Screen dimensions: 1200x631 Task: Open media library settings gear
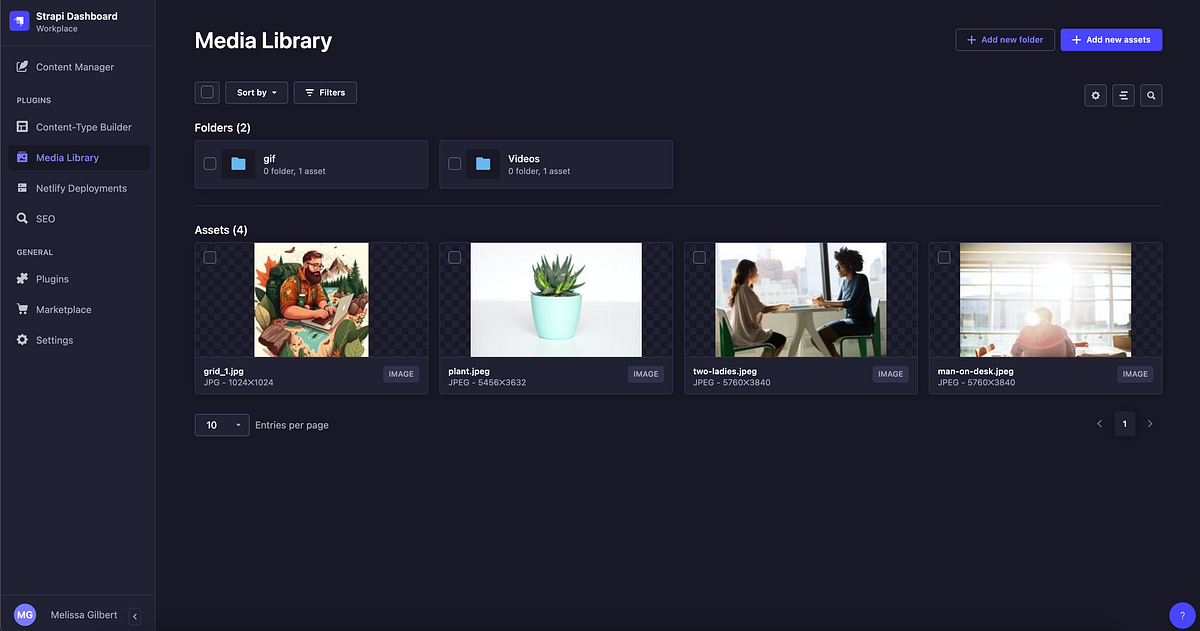click(1095, 95)
